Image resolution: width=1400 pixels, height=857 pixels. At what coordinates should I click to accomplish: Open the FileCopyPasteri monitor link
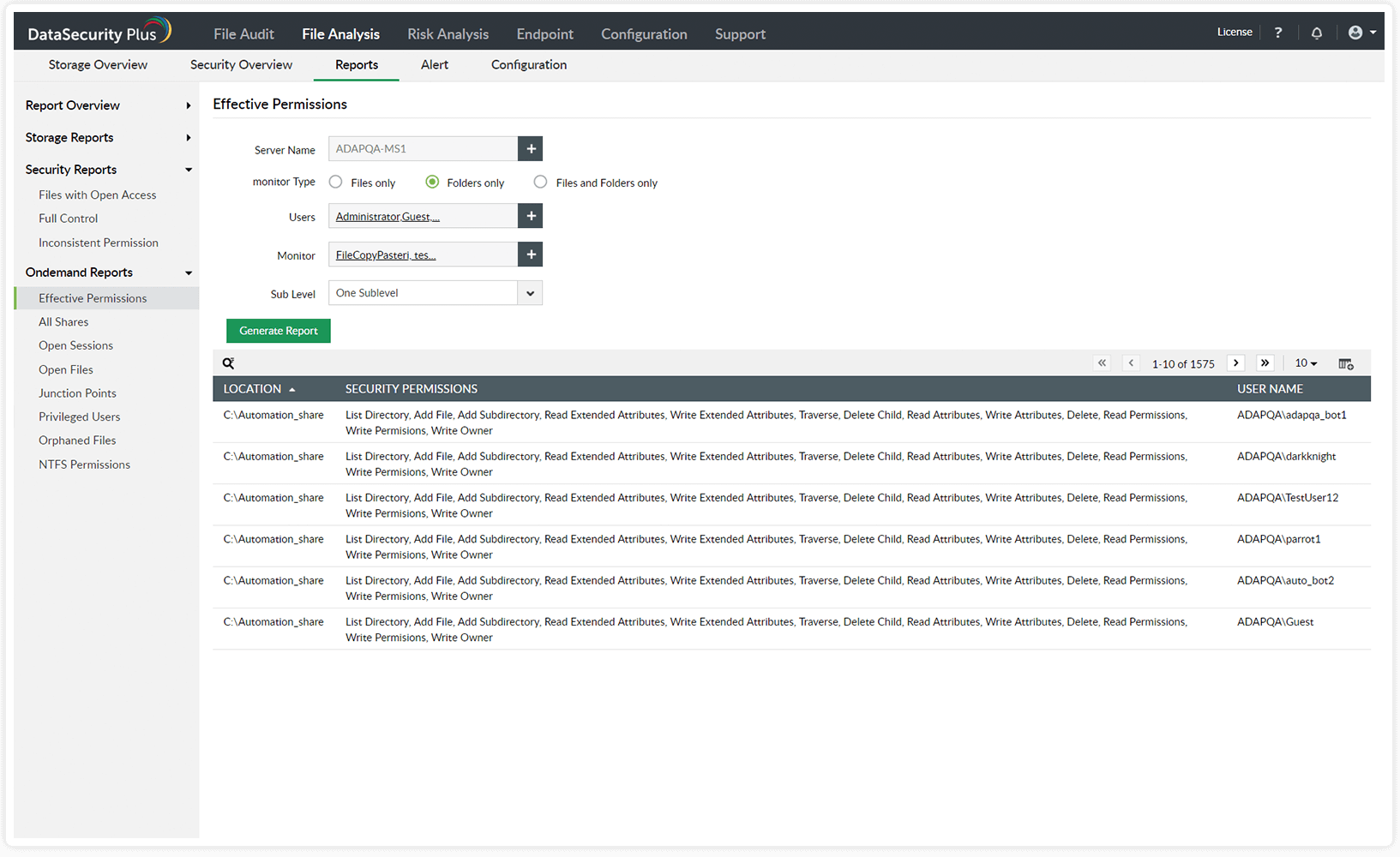386,255
